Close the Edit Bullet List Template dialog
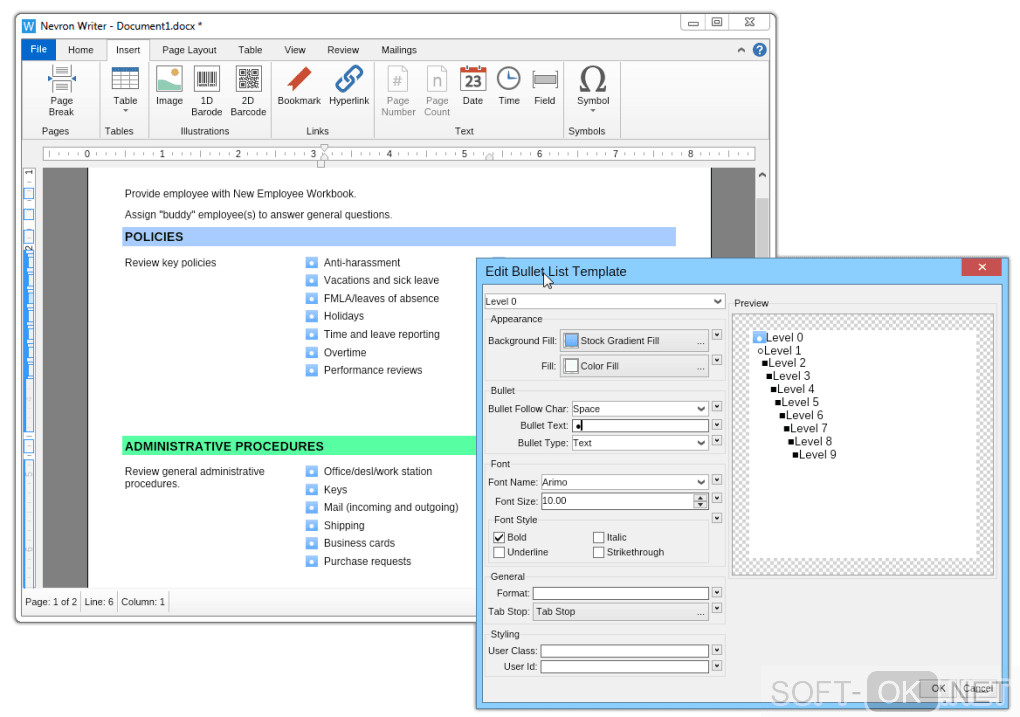Viewport: 1020px width, 717px height. click(x=982, y=267)
